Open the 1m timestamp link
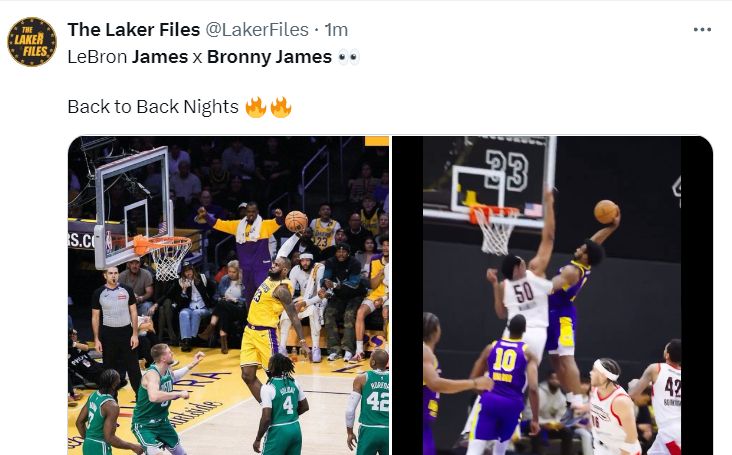Viewport: 732px width, 455px height. click(336, 30)
